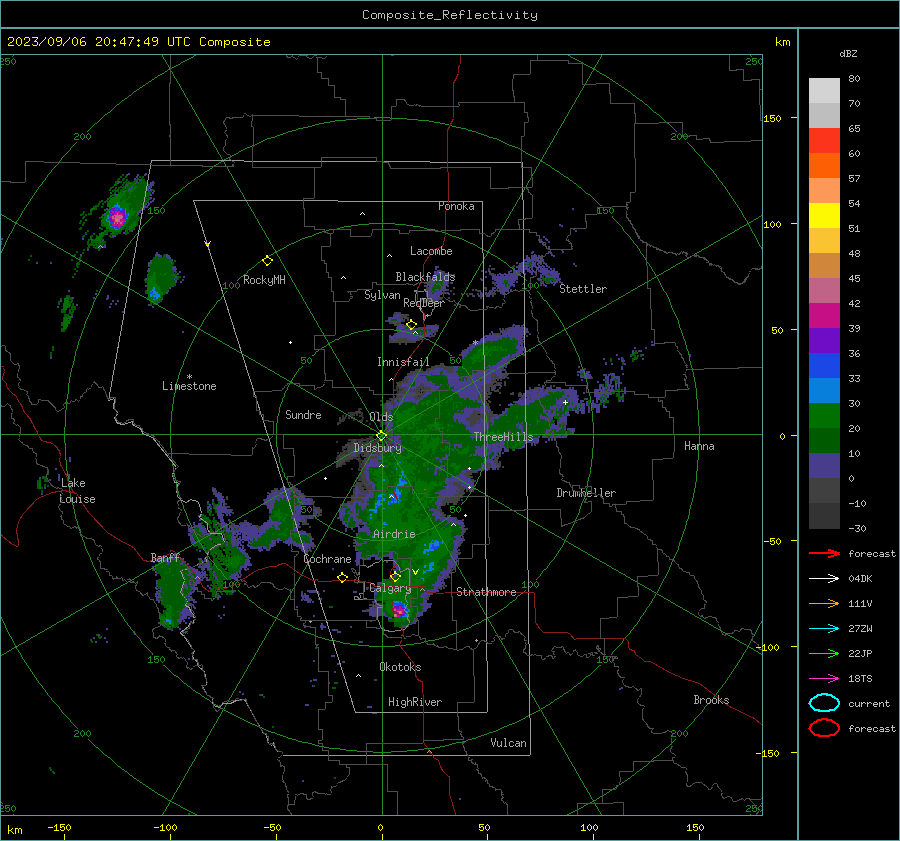Click the Banff label
900x841 pixels.
[165, 558]
